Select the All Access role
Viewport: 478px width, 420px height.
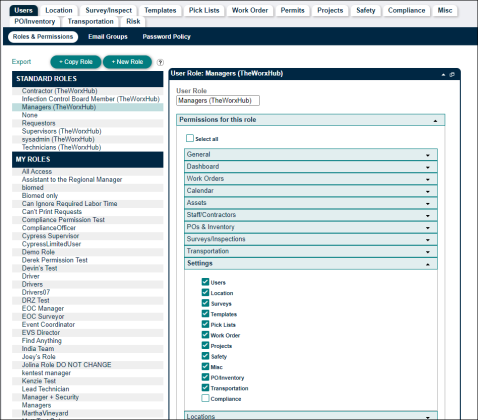pos(88,171)
